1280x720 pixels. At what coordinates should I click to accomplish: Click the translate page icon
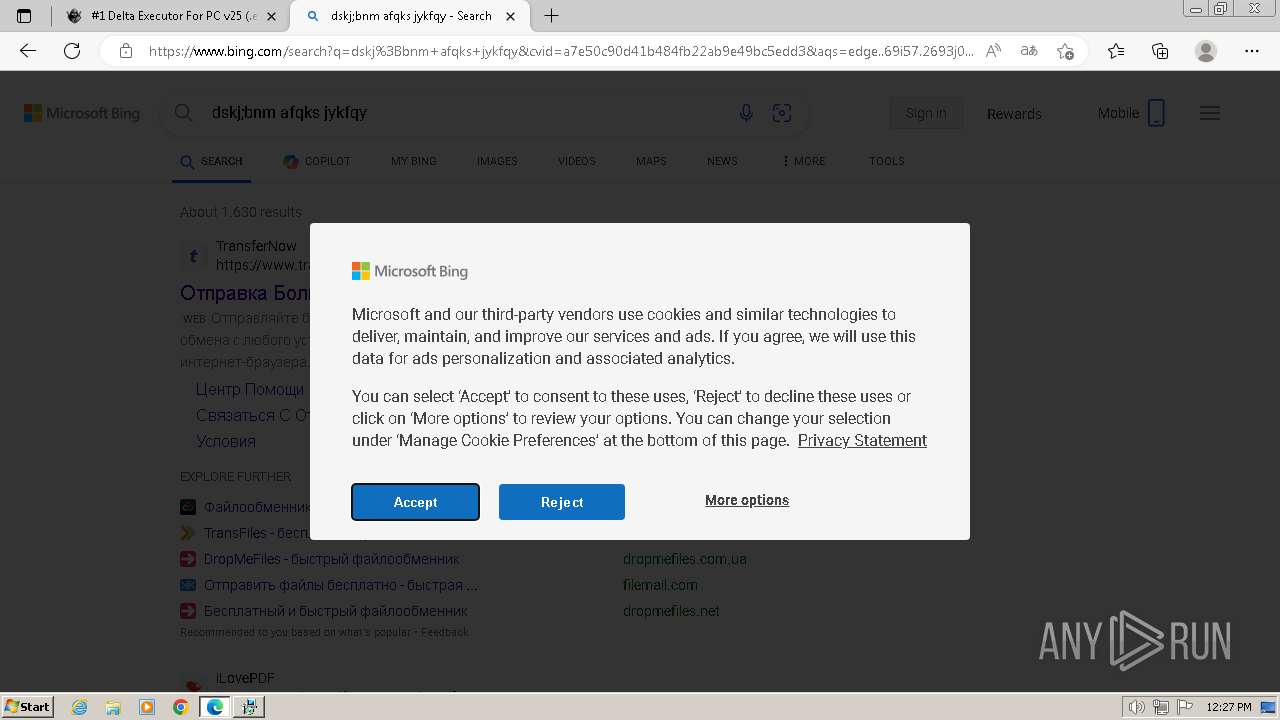(x=1029, y=51)
